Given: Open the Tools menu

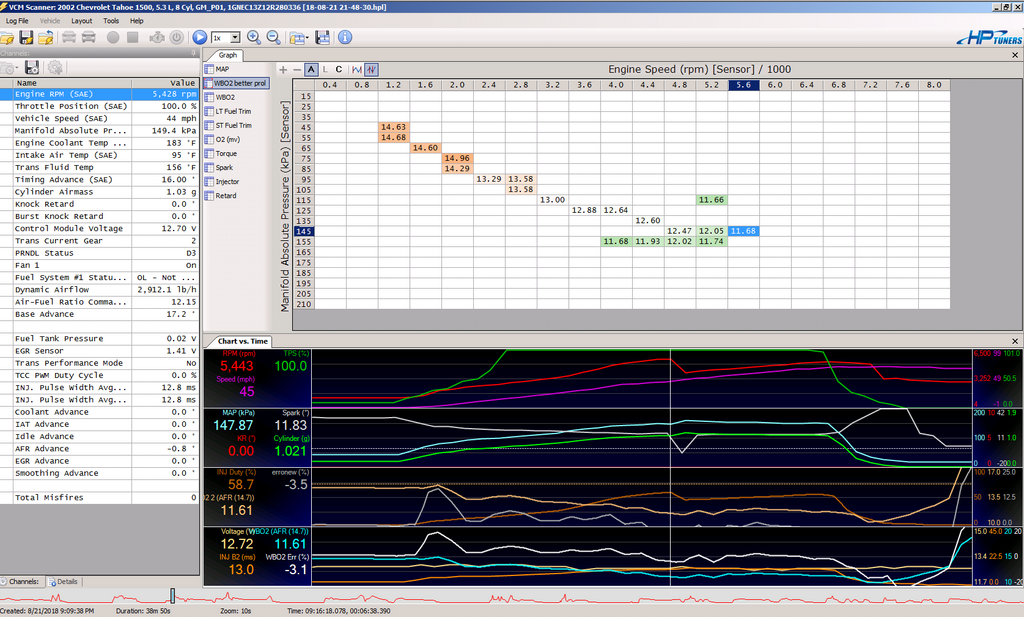Looking at the screenshot, I should click(x=111, y=21).
